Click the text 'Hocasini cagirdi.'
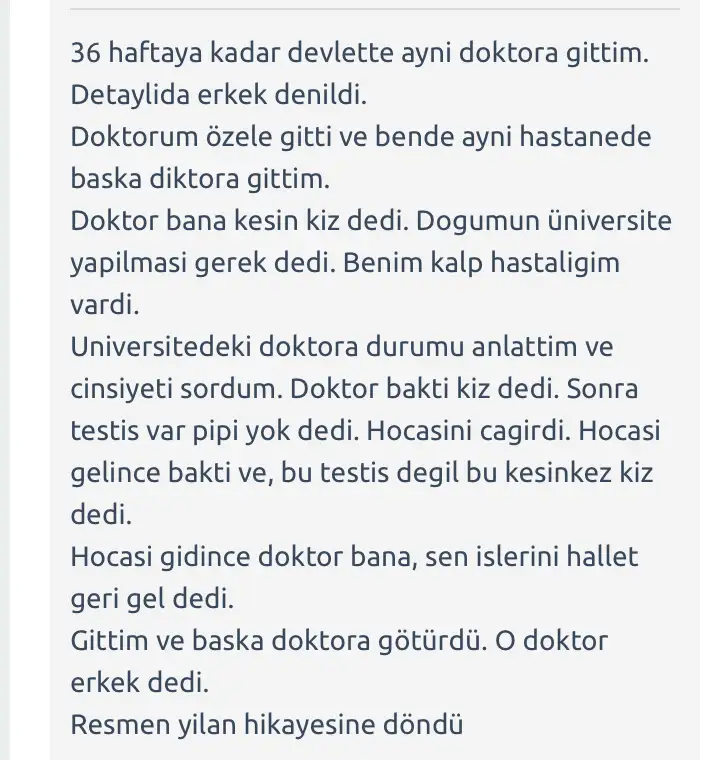 pos(468,431)
